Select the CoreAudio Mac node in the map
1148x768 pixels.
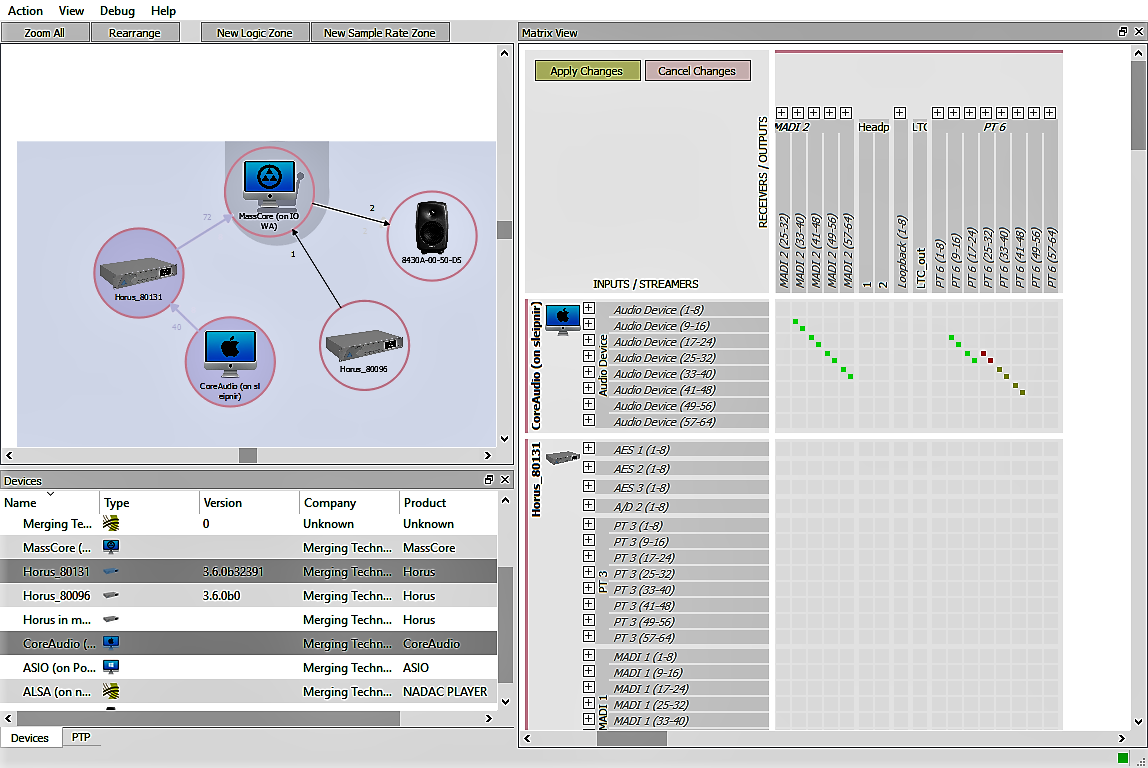[230, 362]
